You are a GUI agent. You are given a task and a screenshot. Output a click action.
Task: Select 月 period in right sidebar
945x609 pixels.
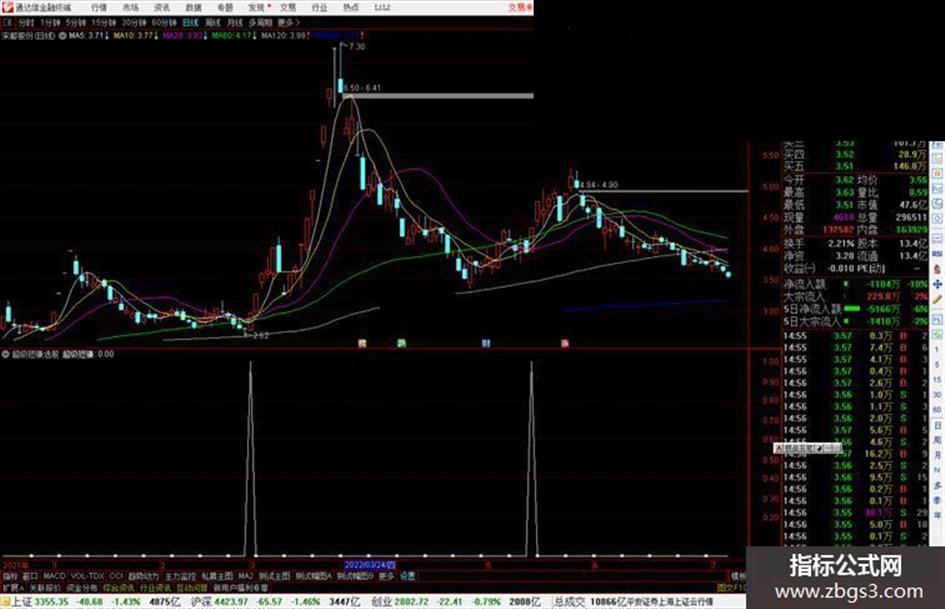pos(938,456)
